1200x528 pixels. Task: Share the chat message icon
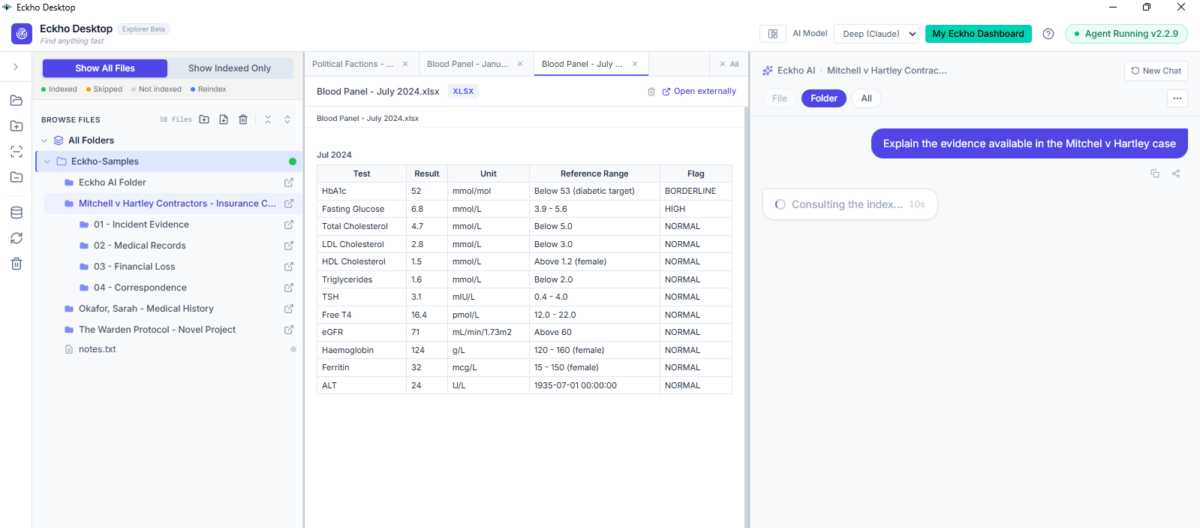[x=1176, y=173]
